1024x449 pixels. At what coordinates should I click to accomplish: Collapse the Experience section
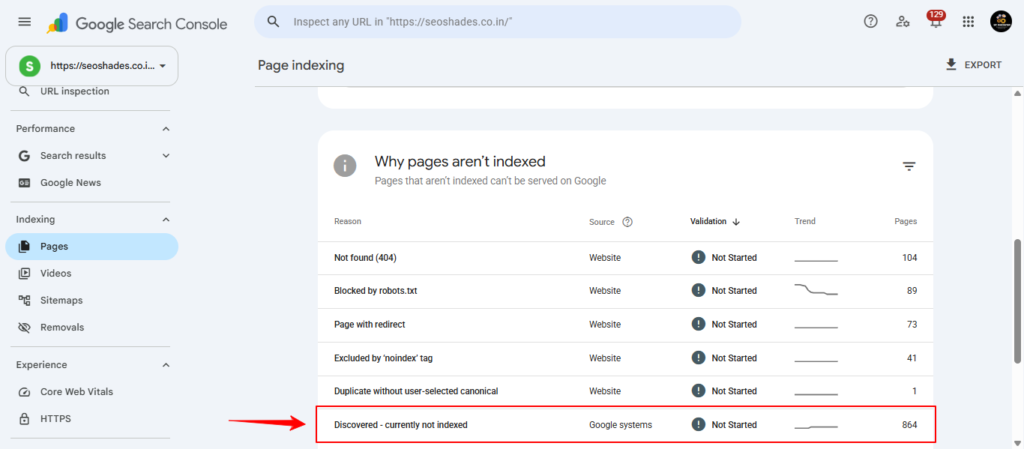[x=166, y=365]
